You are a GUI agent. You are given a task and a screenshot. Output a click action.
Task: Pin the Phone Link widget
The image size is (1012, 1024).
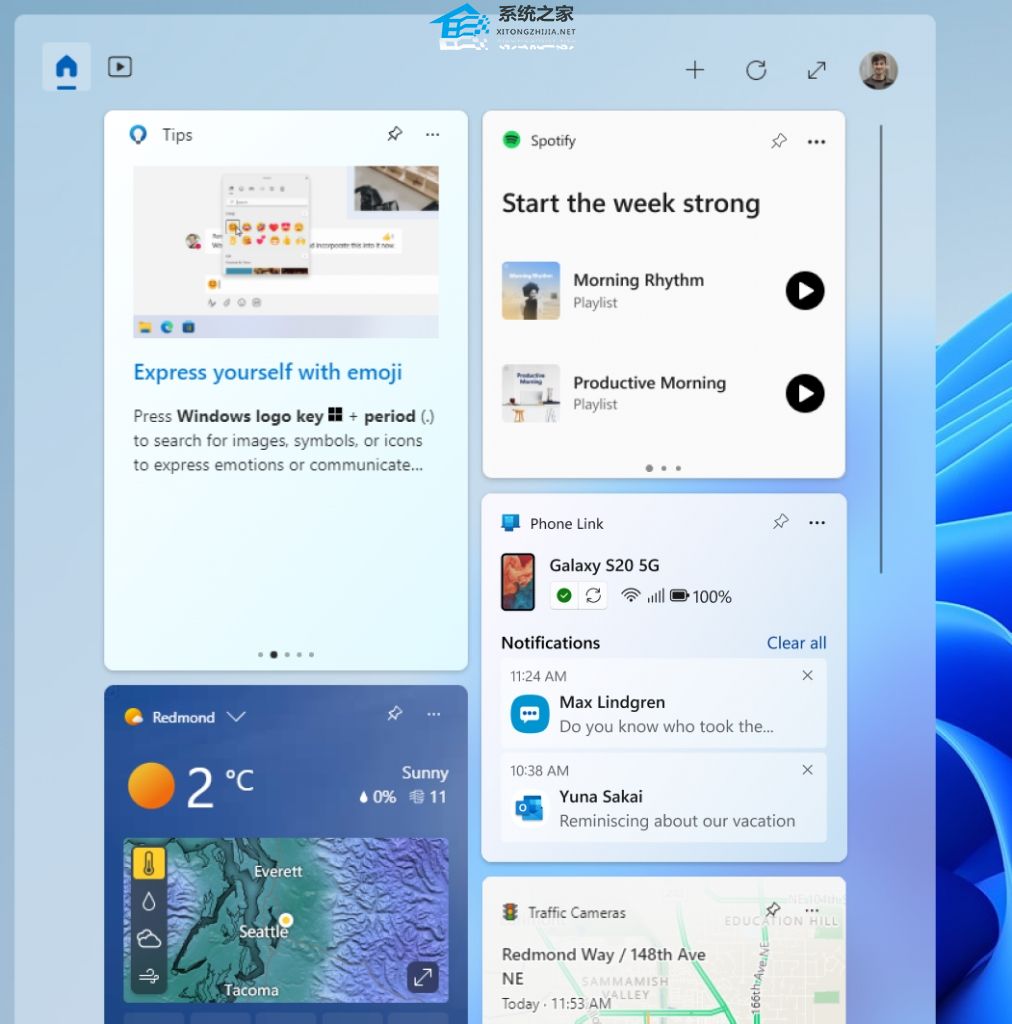tap(781, 522)
